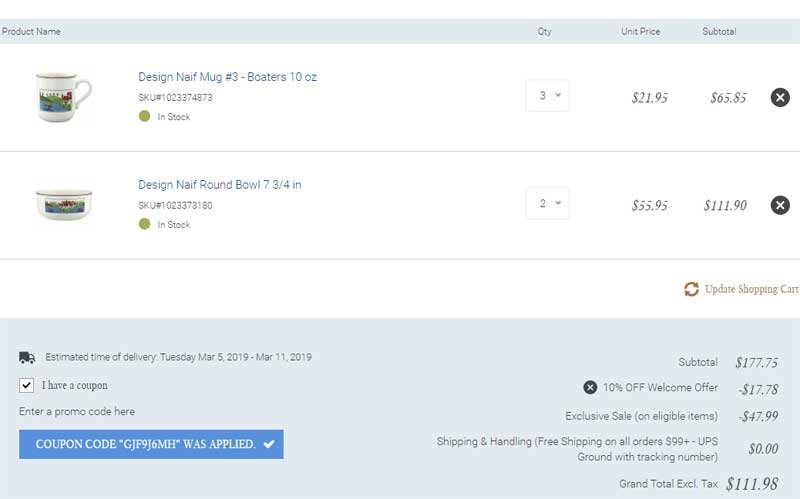View the round bowl product thumbnail

click(x=64, y=204)
